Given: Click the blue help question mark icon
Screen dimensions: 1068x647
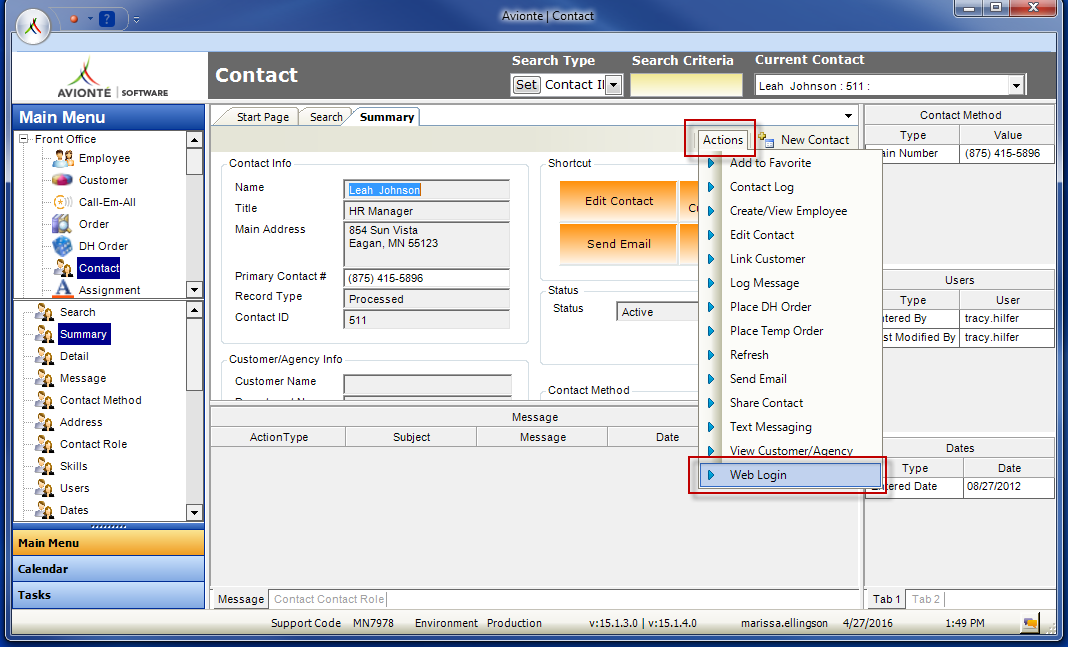Looking at the screenshot, I should coord(108,19).
